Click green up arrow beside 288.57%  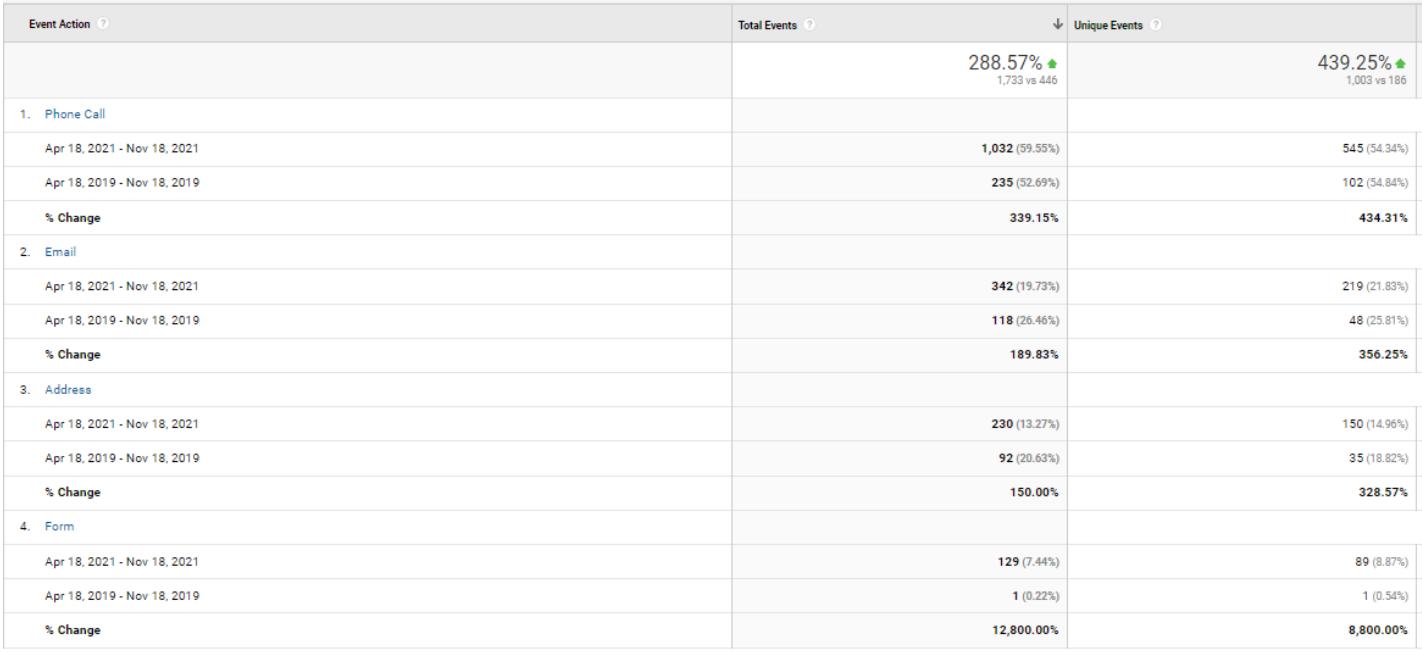(x=1054, y=64)
